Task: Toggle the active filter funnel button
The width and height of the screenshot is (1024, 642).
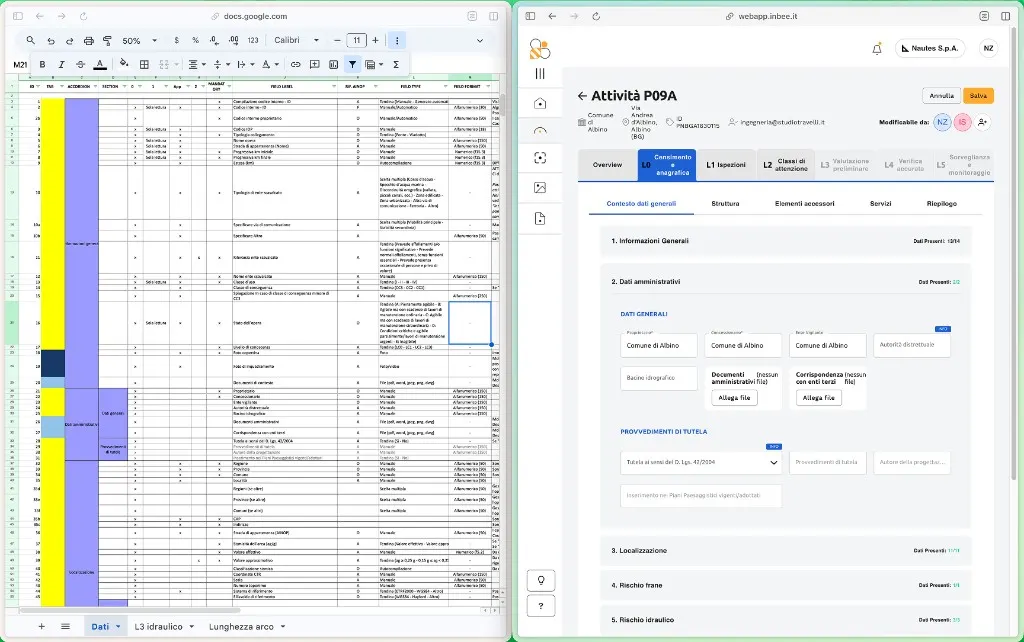Action: [352, 64]
